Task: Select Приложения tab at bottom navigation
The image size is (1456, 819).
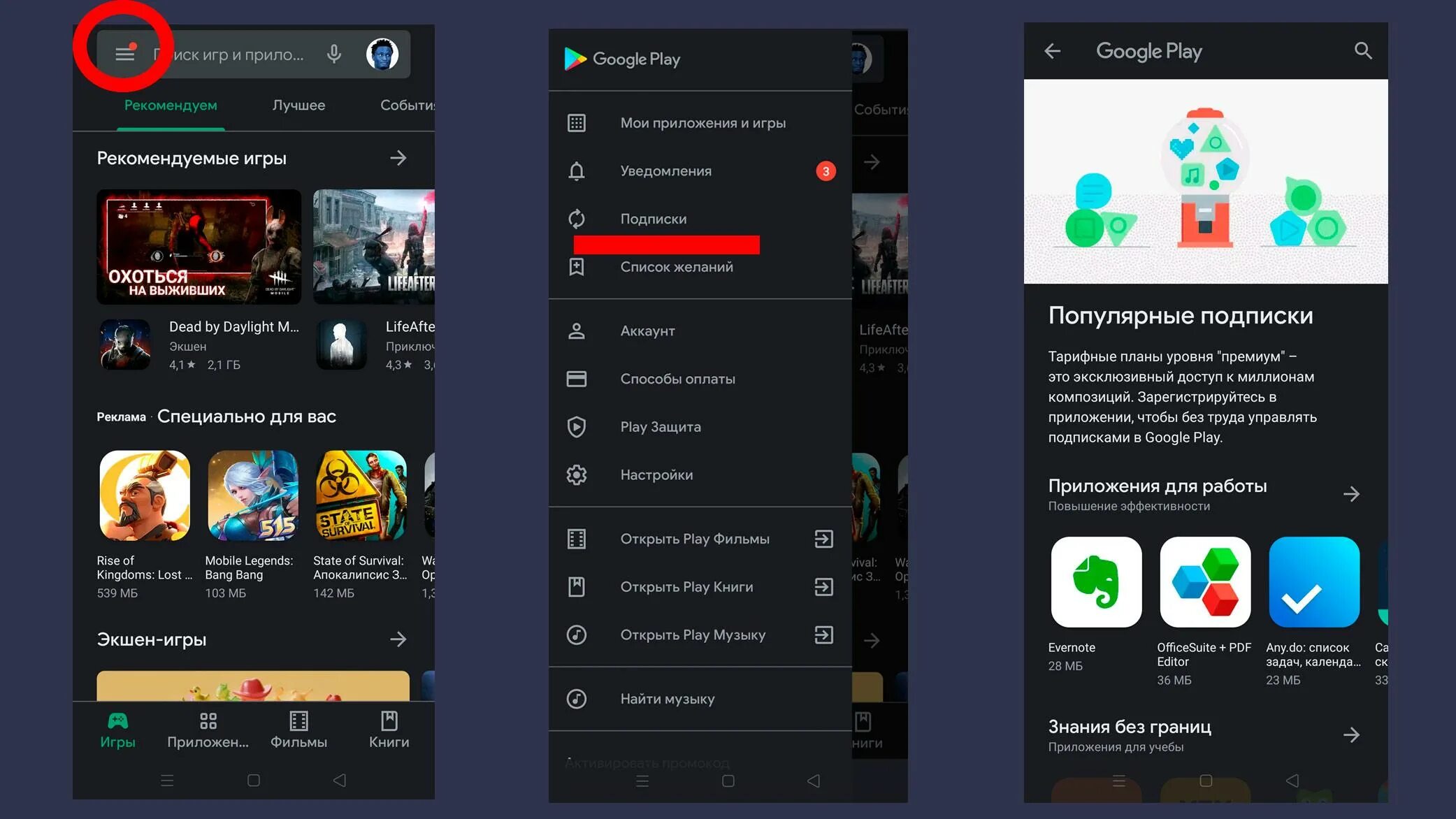Action: tap(208, 729)
